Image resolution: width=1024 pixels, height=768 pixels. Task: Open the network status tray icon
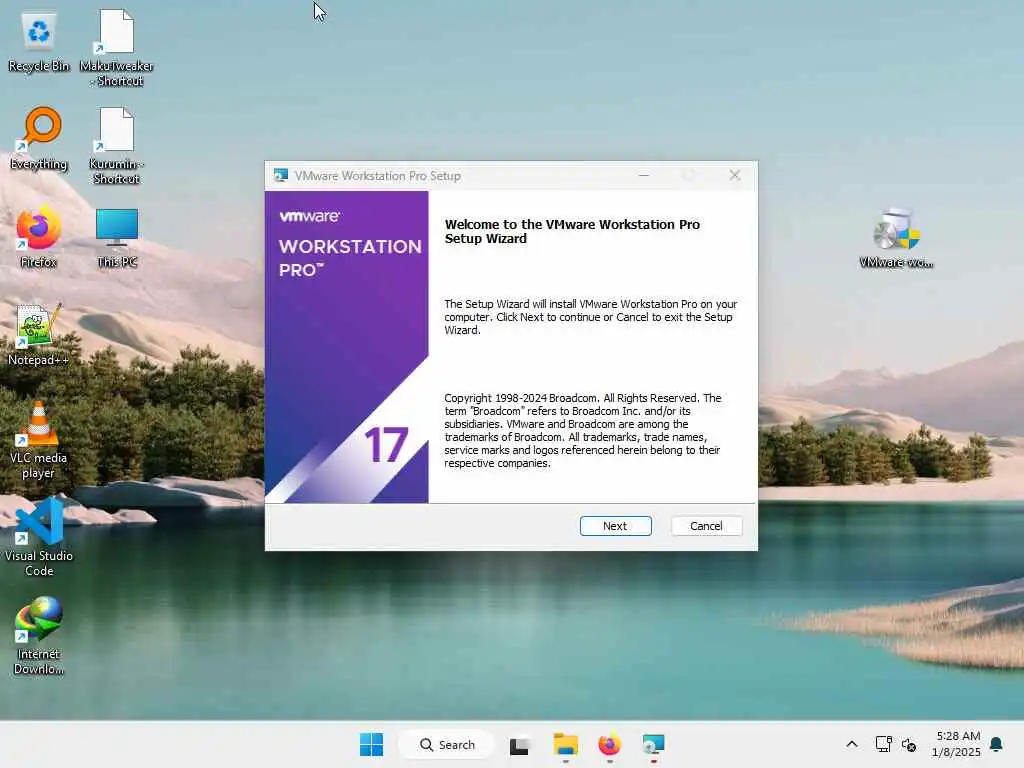(883, 744)
